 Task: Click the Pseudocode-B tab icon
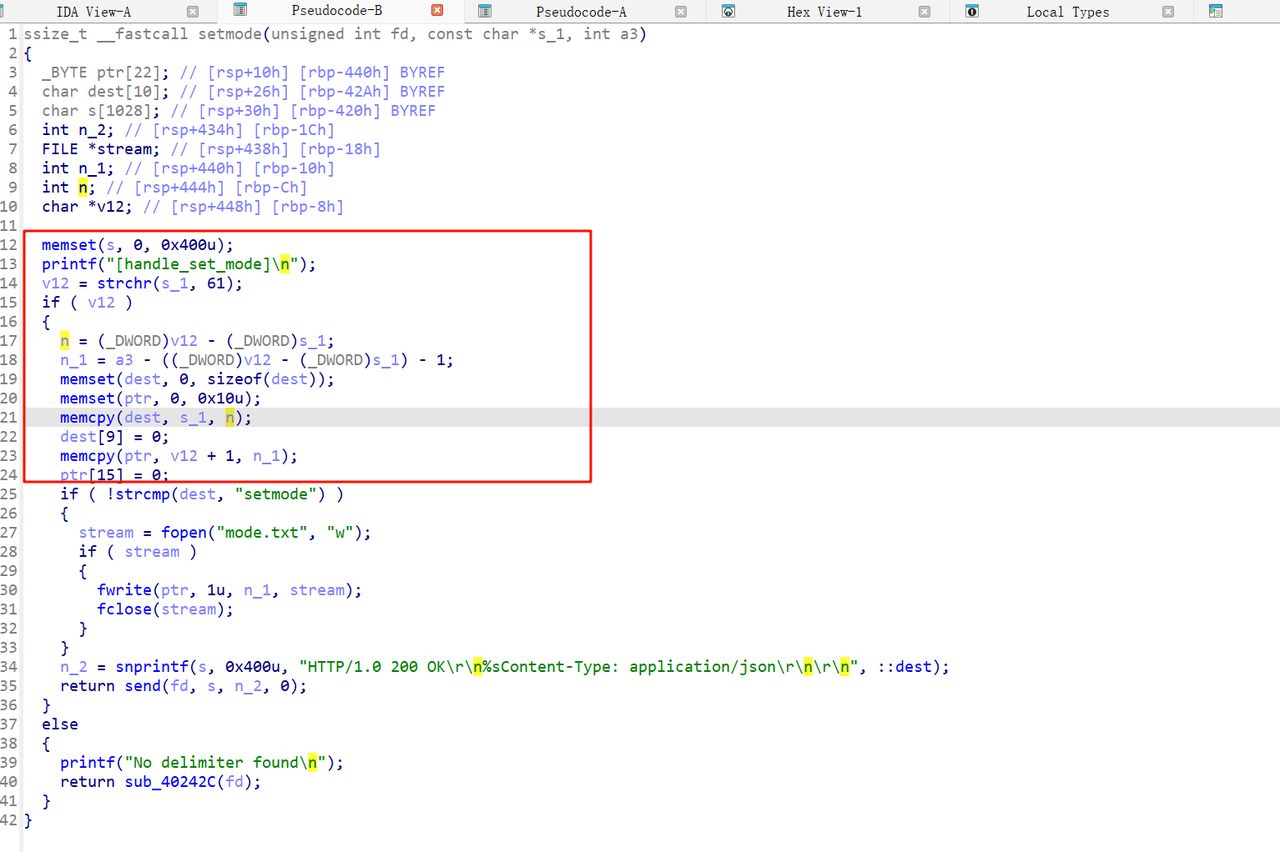tap(240, 11)
